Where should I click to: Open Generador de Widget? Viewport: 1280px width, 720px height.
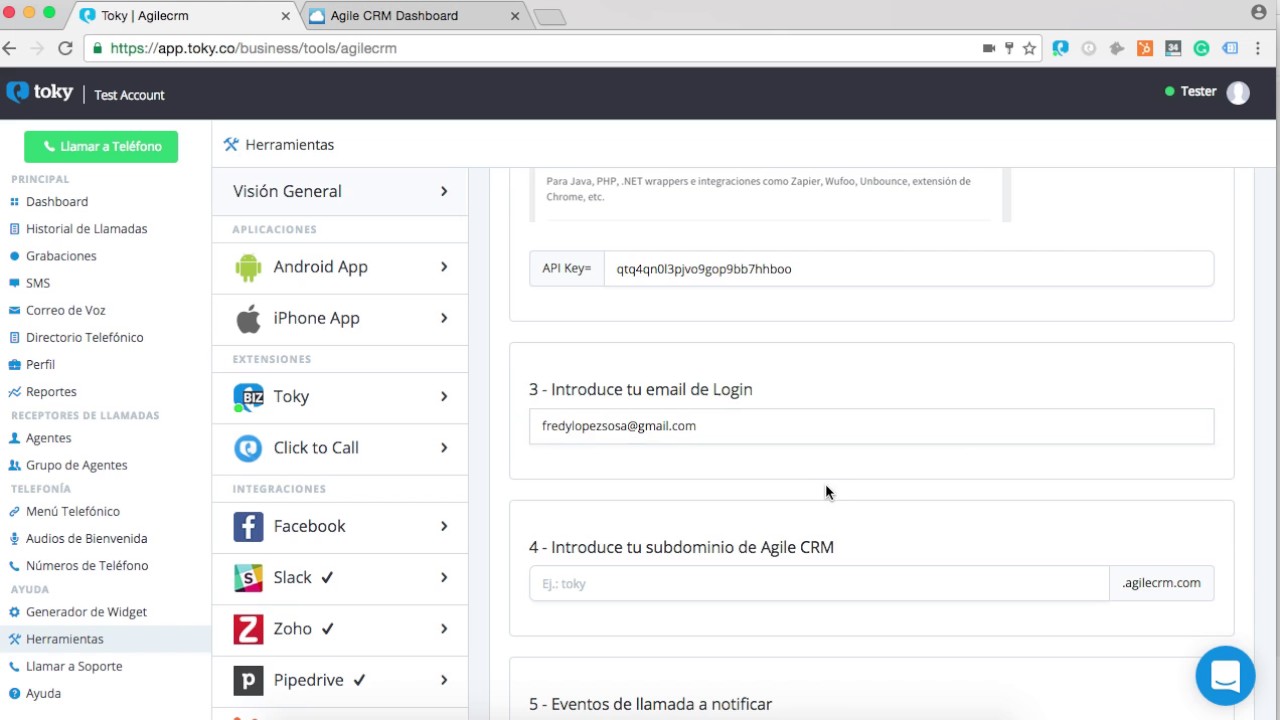[86, 612]
